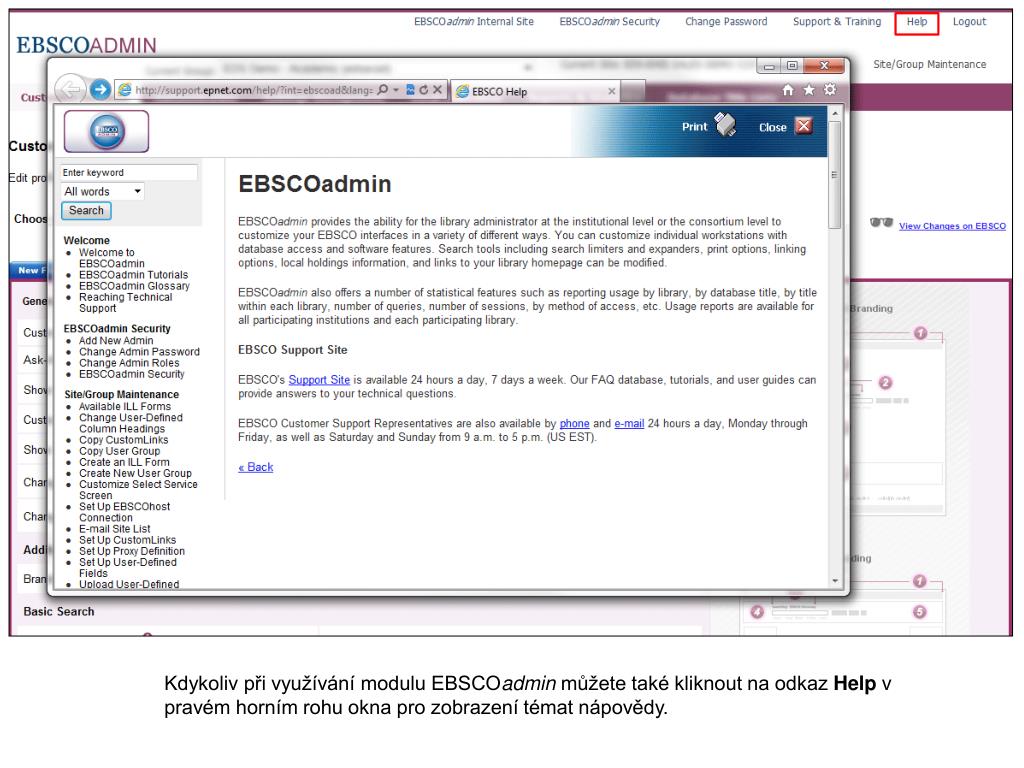Click the phone hyperlink
This screenshot has height=768, width=1024.
(575, 423)
